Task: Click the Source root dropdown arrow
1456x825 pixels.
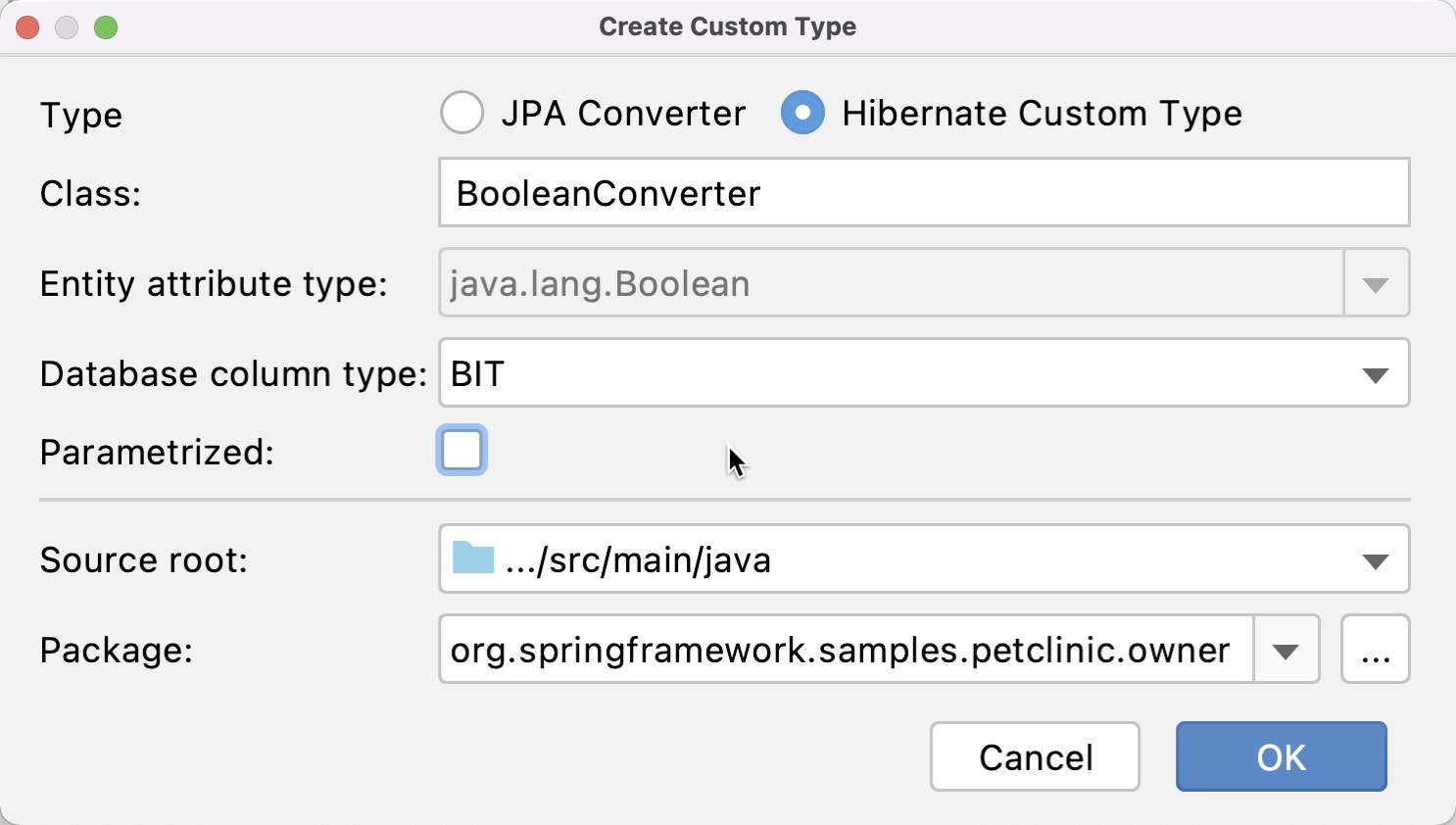Action: click(1376, 559)
